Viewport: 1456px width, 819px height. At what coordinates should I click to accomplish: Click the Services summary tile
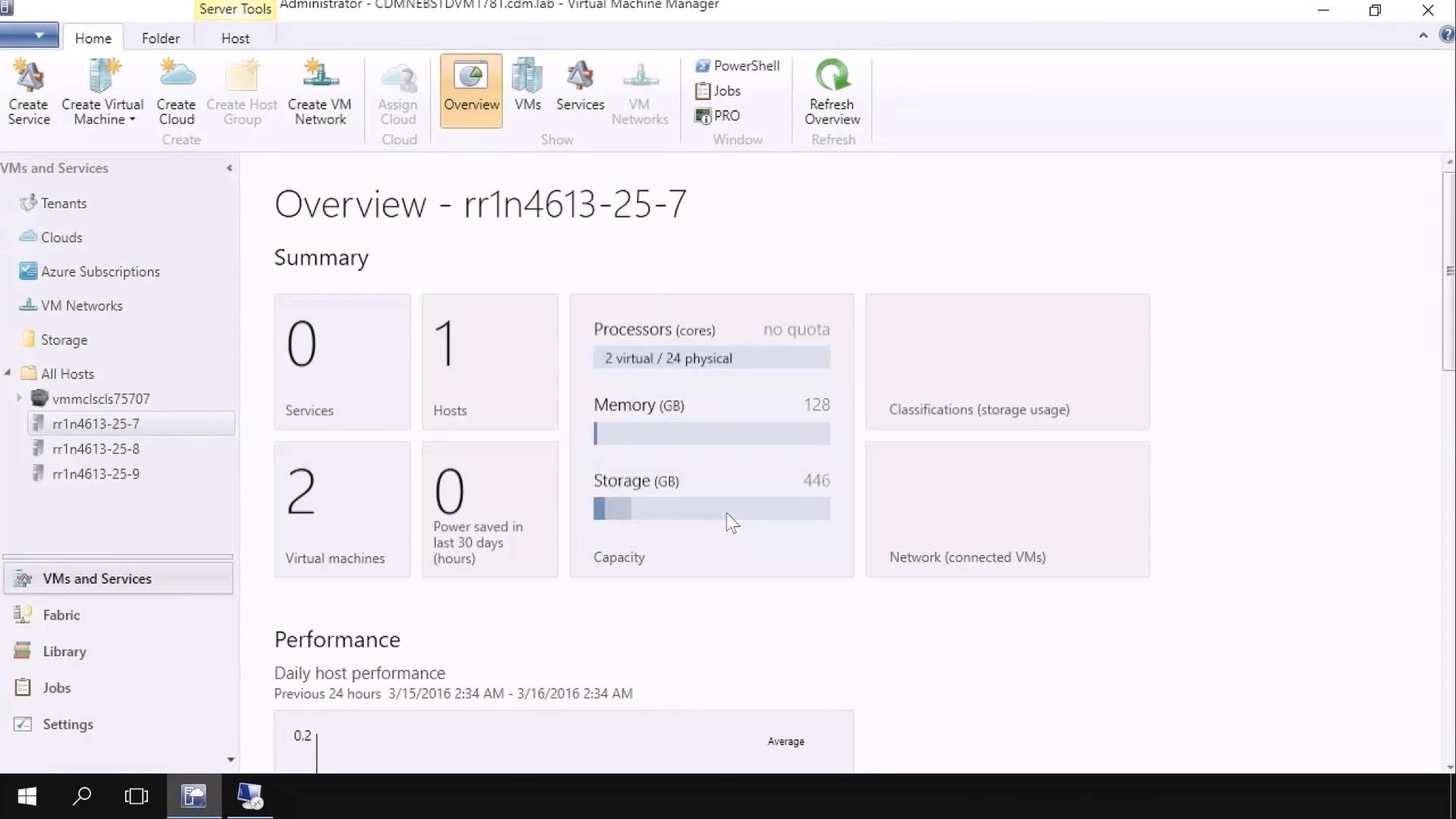[x=342, y=362]
